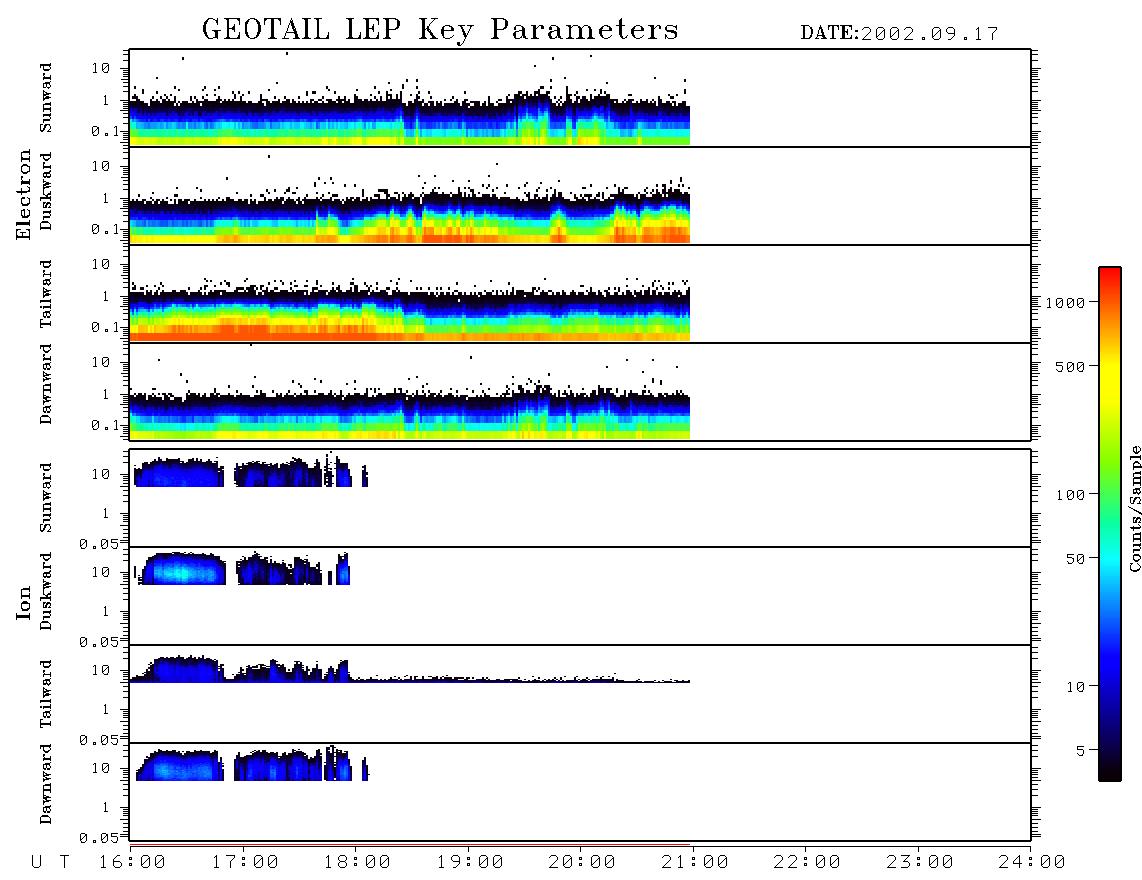Open the Electron Tailward spectrogram panel
The image size is (1142, 880).
(x=580, y=294)
